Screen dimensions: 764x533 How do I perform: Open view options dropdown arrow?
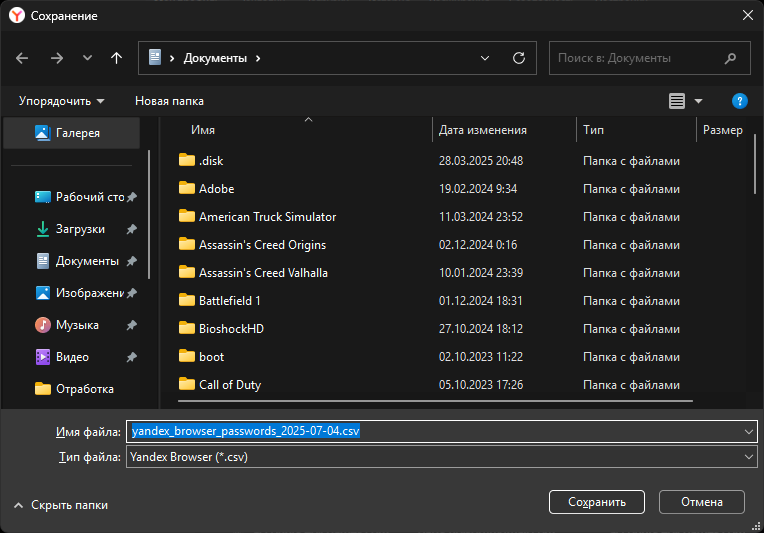(698, 101)
